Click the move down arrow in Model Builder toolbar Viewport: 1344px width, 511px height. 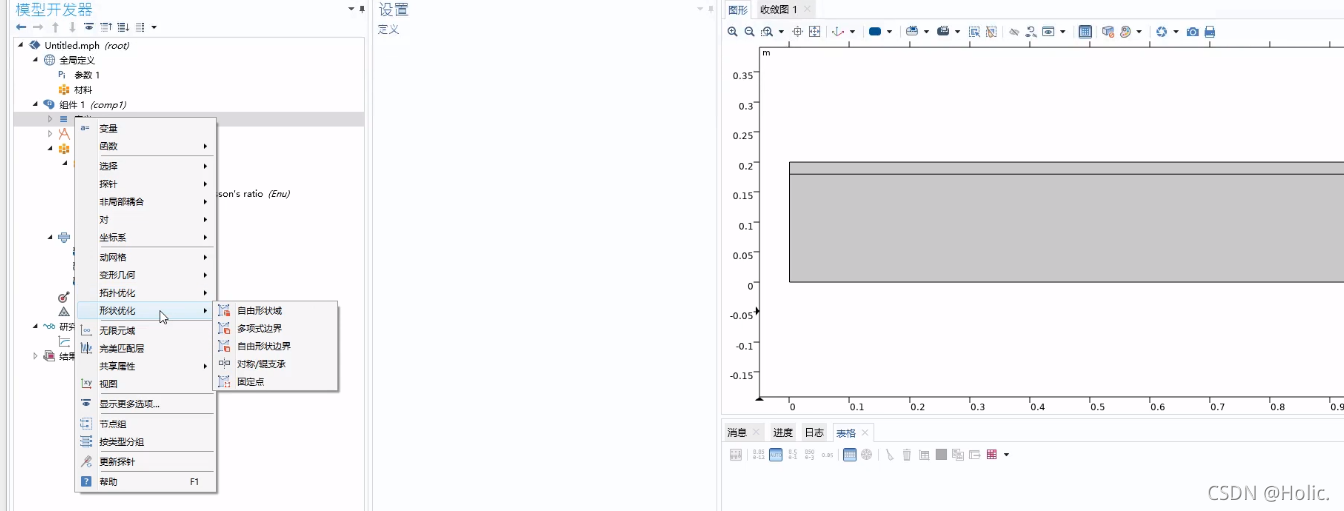[x=72, y=27]
